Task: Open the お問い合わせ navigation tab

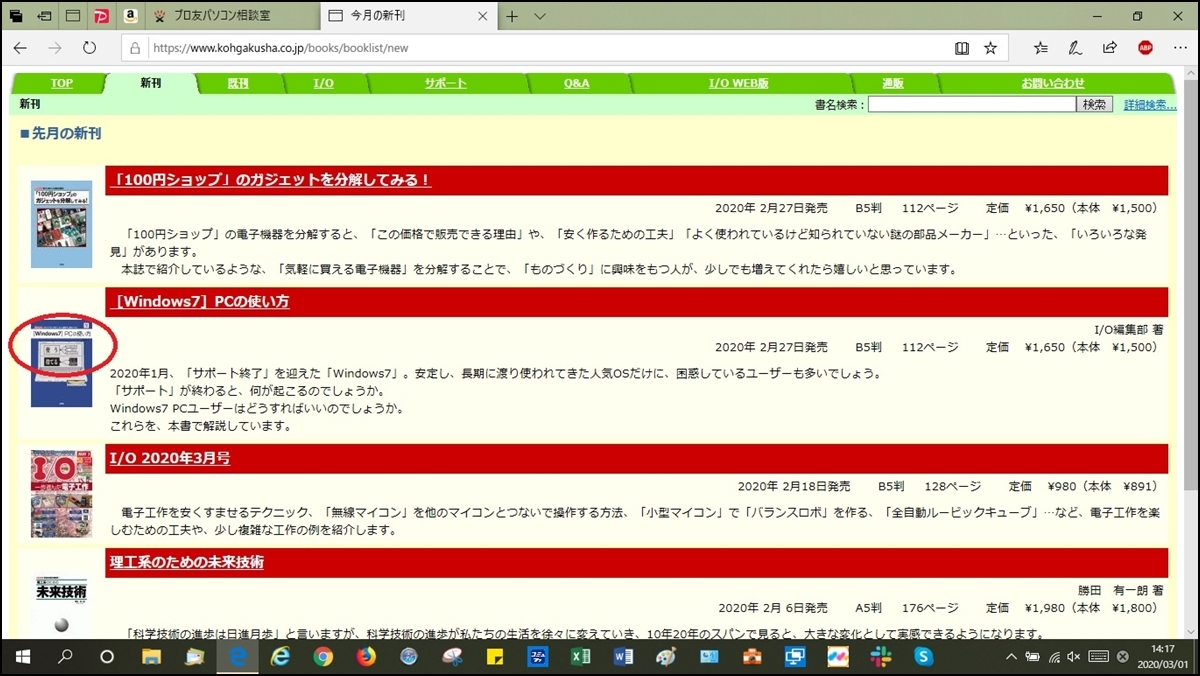Action: (1053, 84)
